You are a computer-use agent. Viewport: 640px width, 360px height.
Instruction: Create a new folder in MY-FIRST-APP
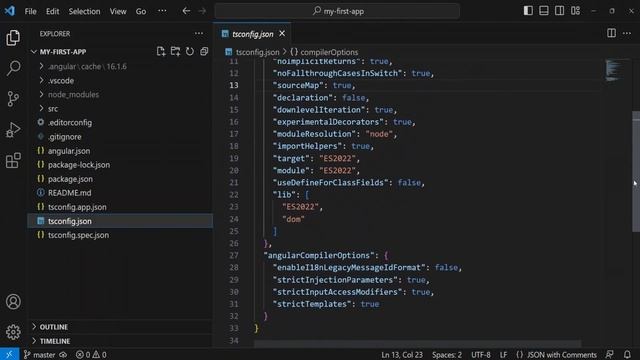click(176, 51)
